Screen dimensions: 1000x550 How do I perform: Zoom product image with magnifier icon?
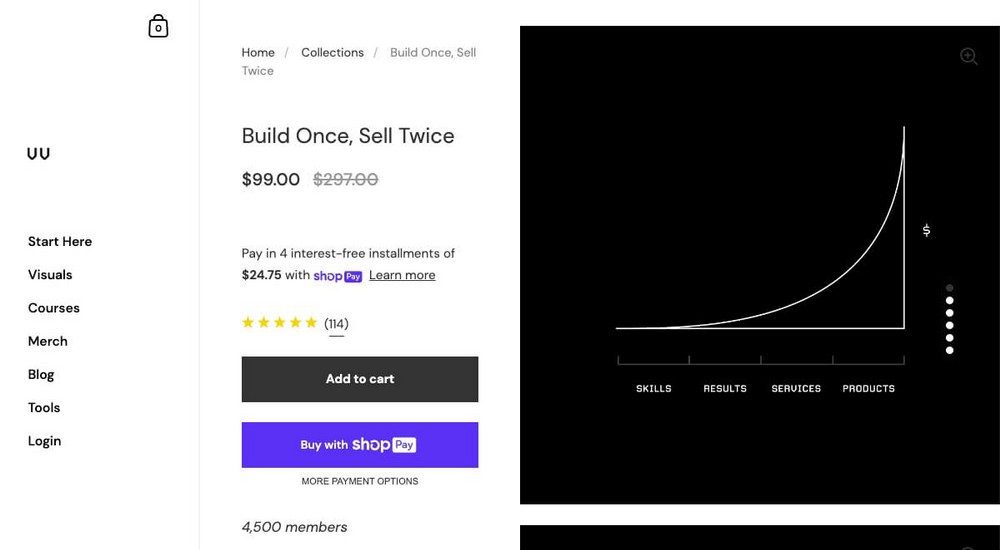[968, 57]
